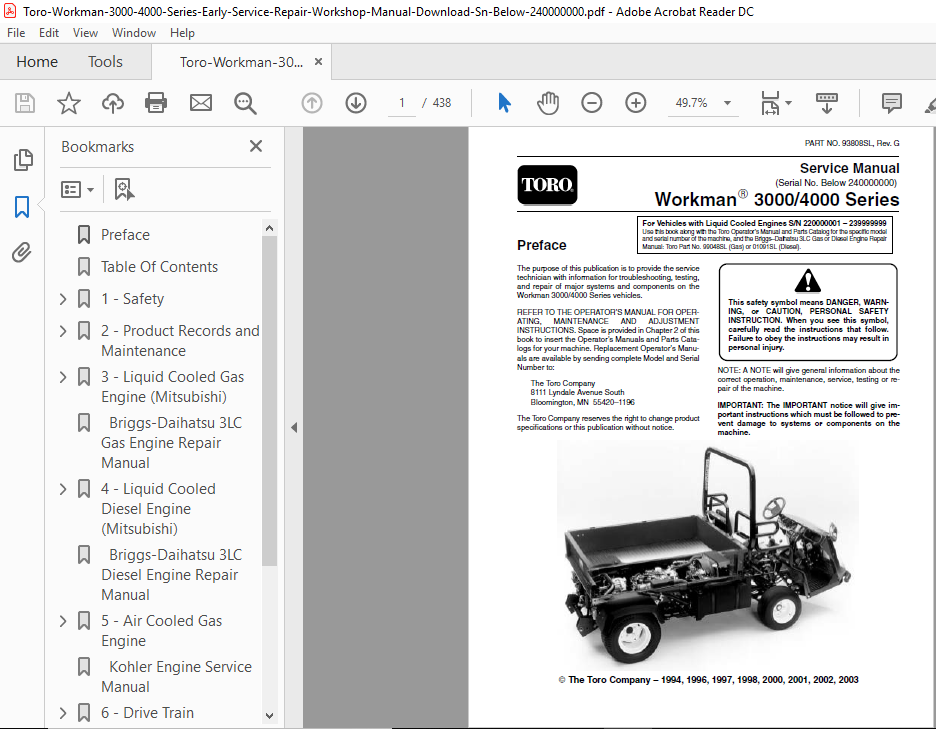Open the Window menu

point(134,33)
